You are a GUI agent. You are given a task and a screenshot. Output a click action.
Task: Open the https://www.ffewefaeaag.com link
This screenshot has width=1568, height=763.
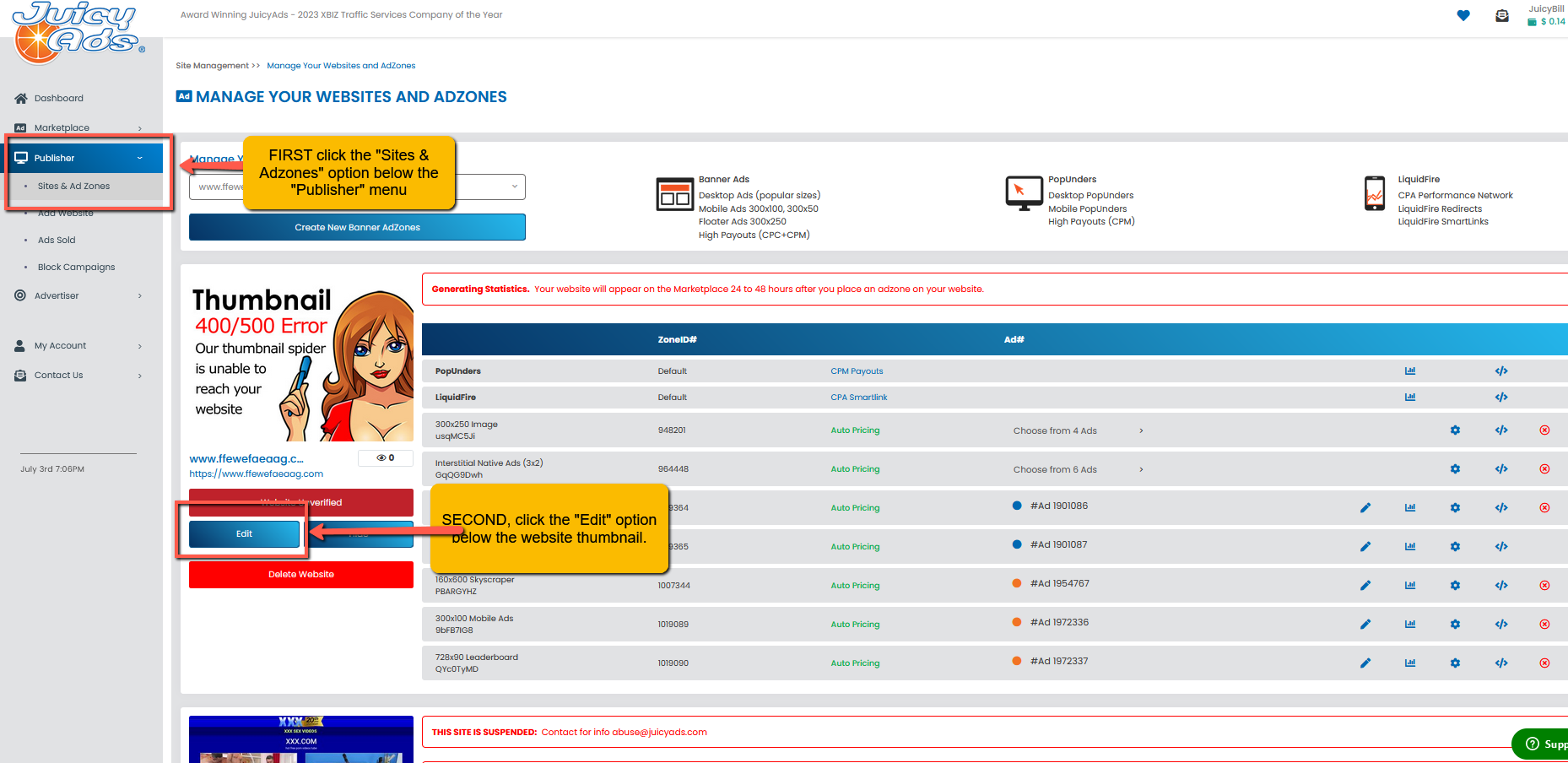(257, 474)
